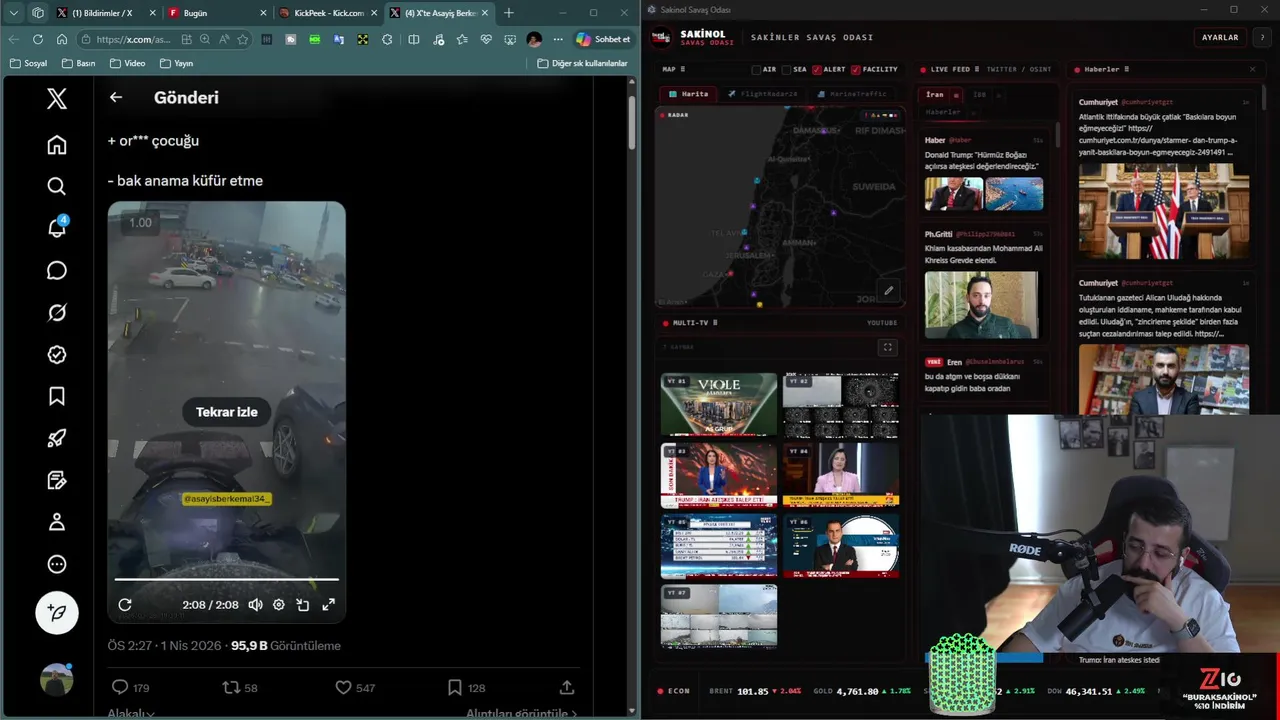
Task: Switch video to picture-in-picture
Action: tap(303, 604)
